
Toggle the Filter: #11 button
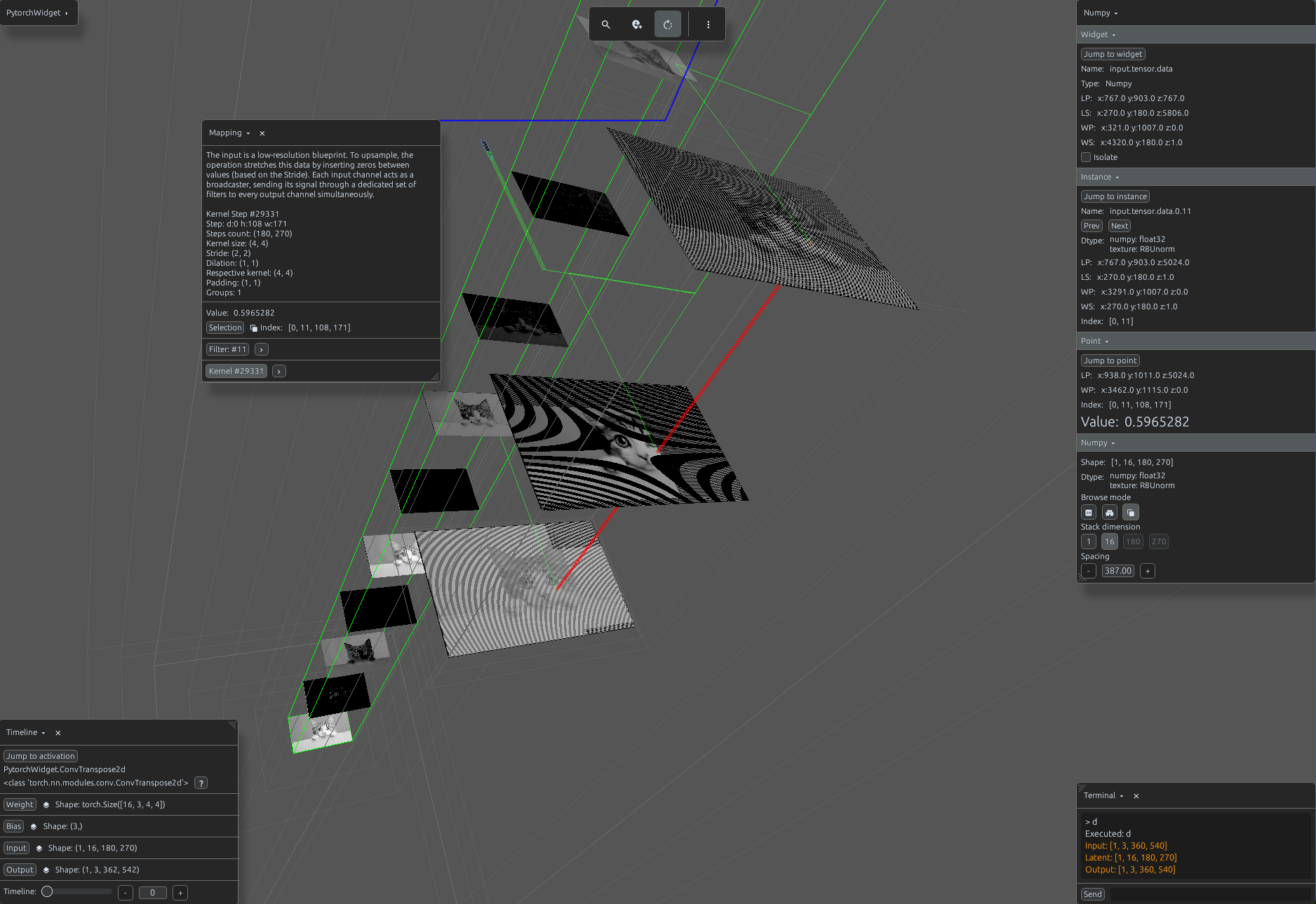[x=228, y=349]
